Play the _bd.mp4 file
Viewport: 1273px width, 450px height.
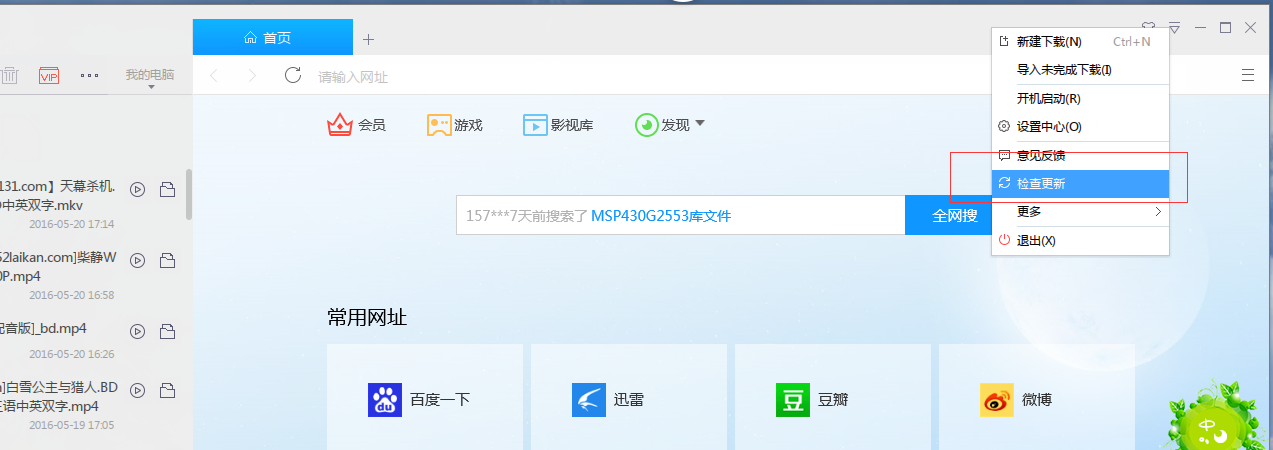click(x=138, y=330)
